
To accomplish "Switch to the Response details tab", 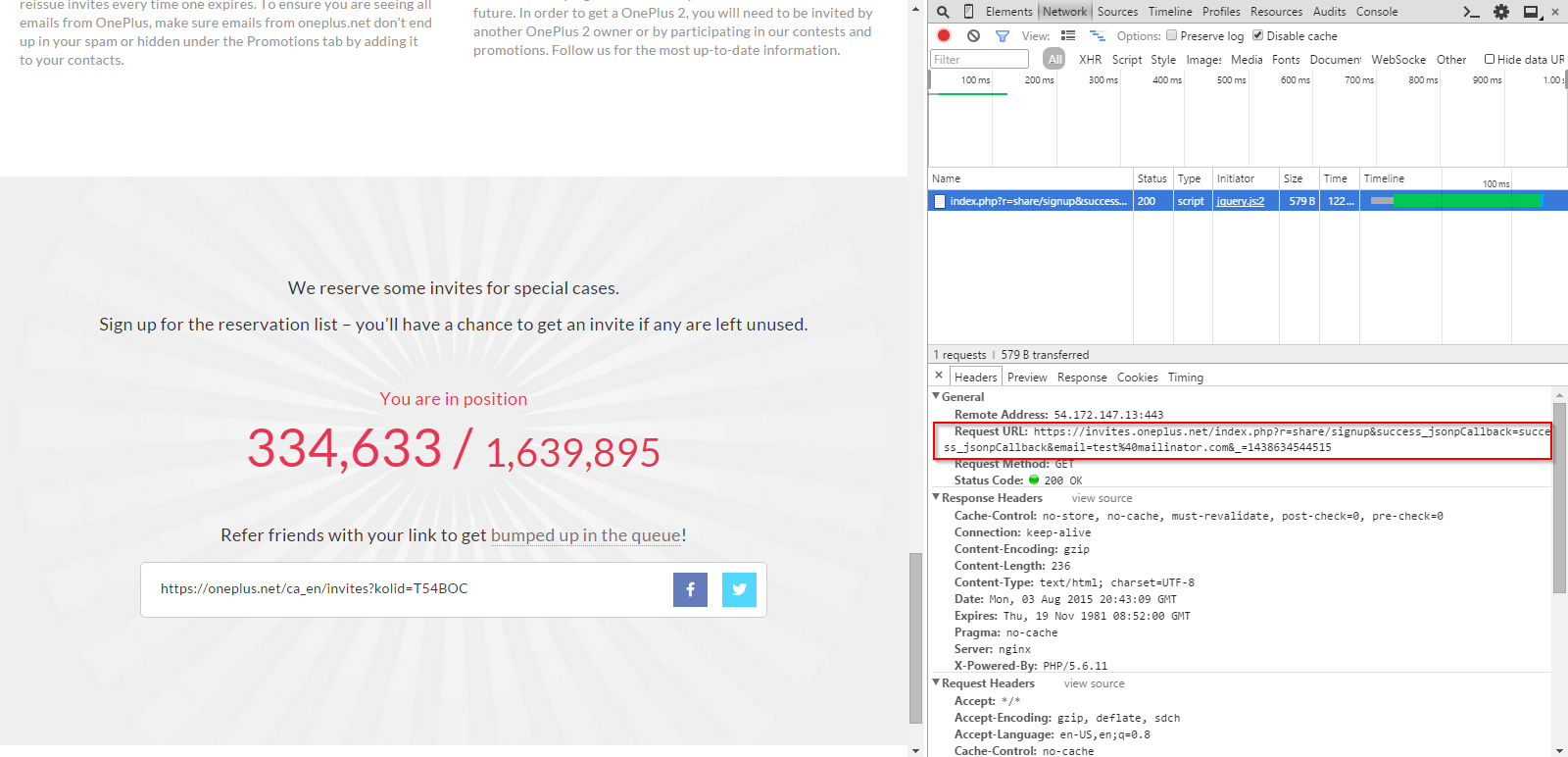I will pyautogui.click(x=1082, y=377).
